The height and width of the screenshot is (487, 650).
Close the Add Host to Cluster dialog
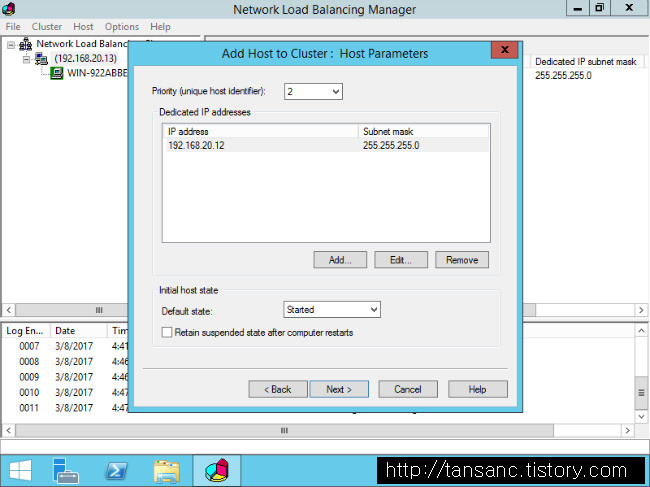(x=504, y=50)
